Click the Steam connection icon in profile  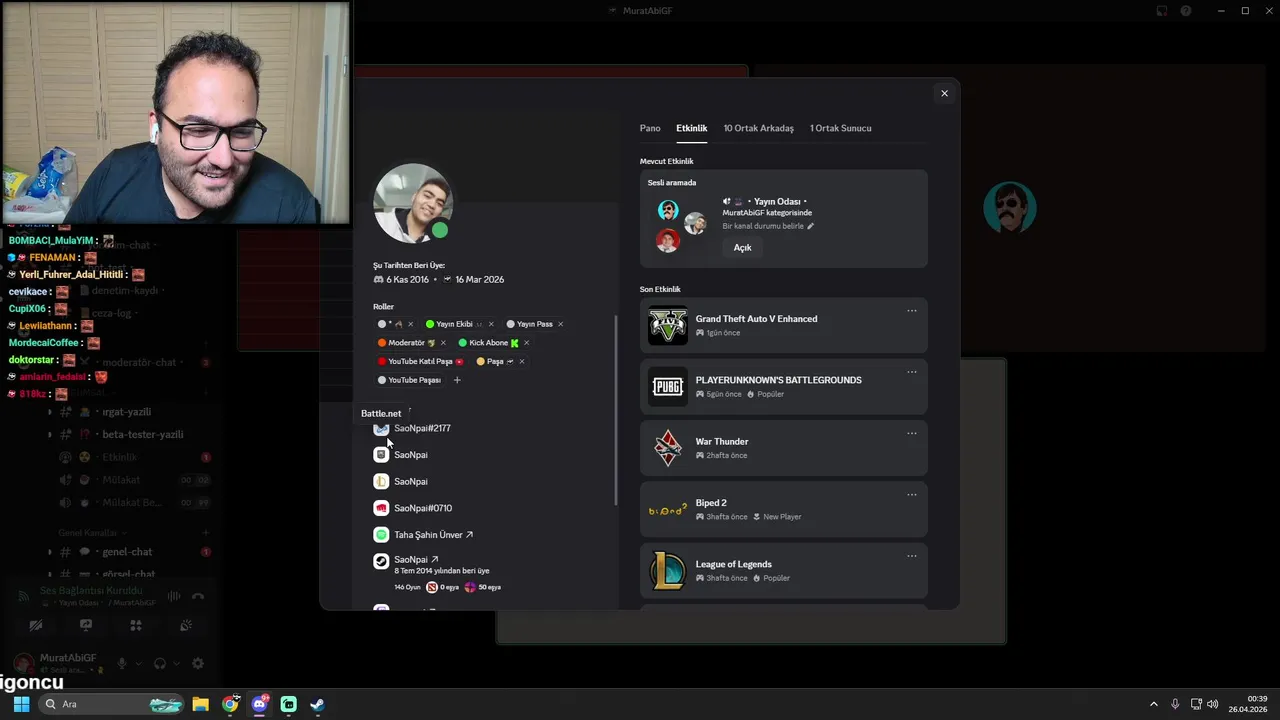pyautogui.click(x=381, y=561)
